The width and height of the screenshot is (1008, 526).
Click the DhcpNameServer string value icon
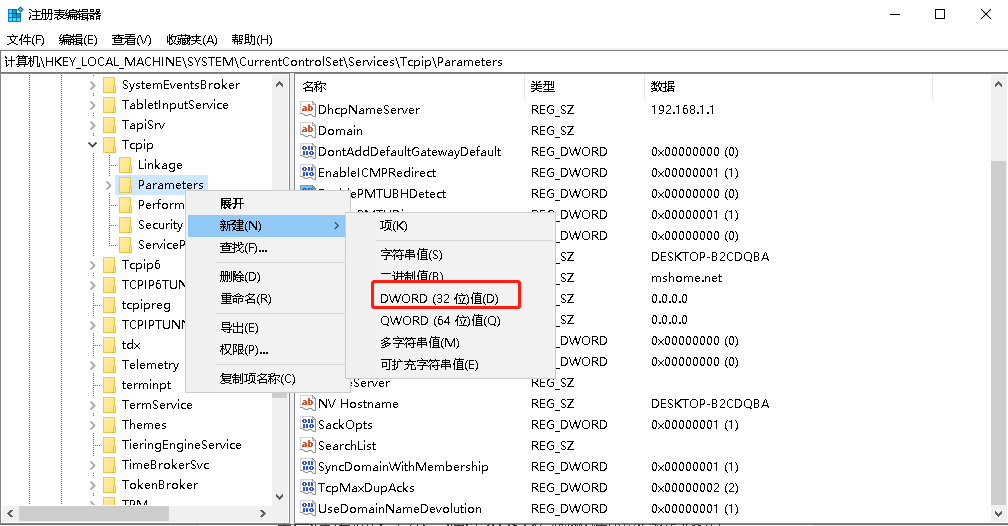[x=308, y=110]
